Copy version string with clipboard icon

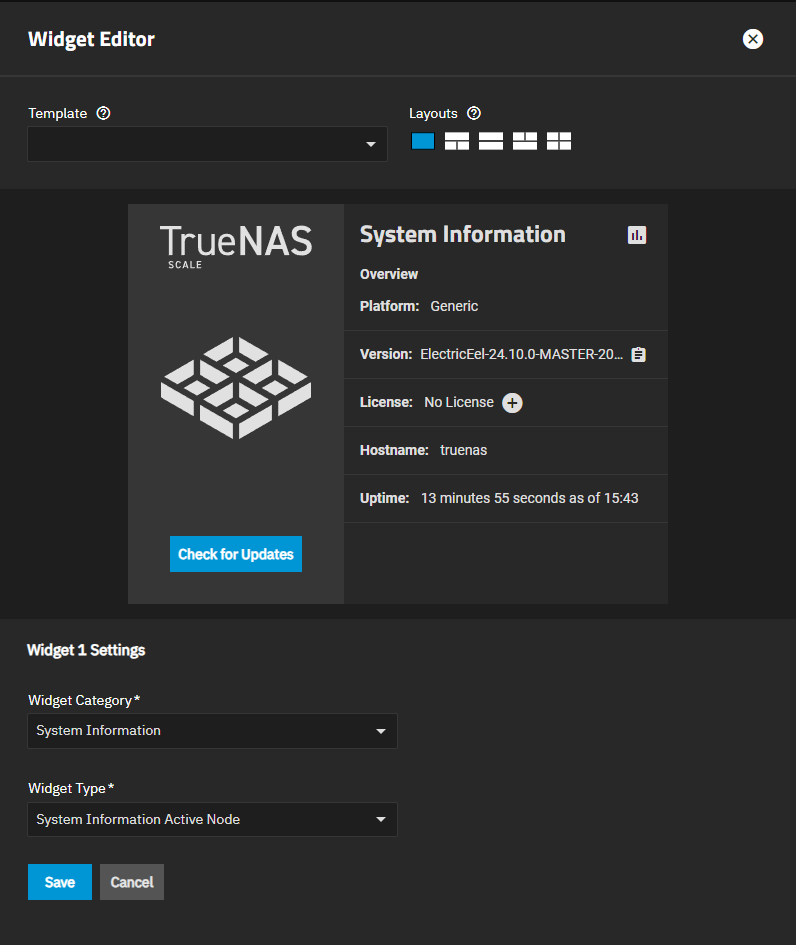[640, 354]
